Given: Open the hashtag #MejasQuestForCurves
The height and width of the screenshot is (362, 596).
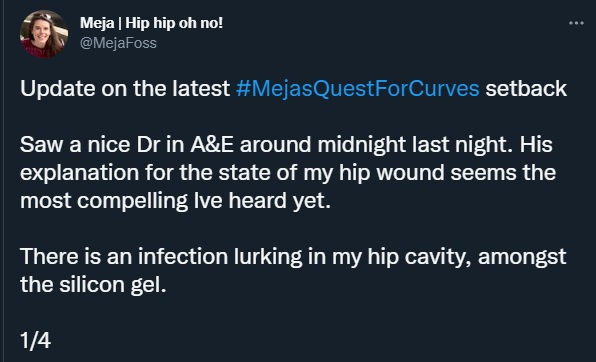Looking at the screenshot, I should [x=357, y=89].
